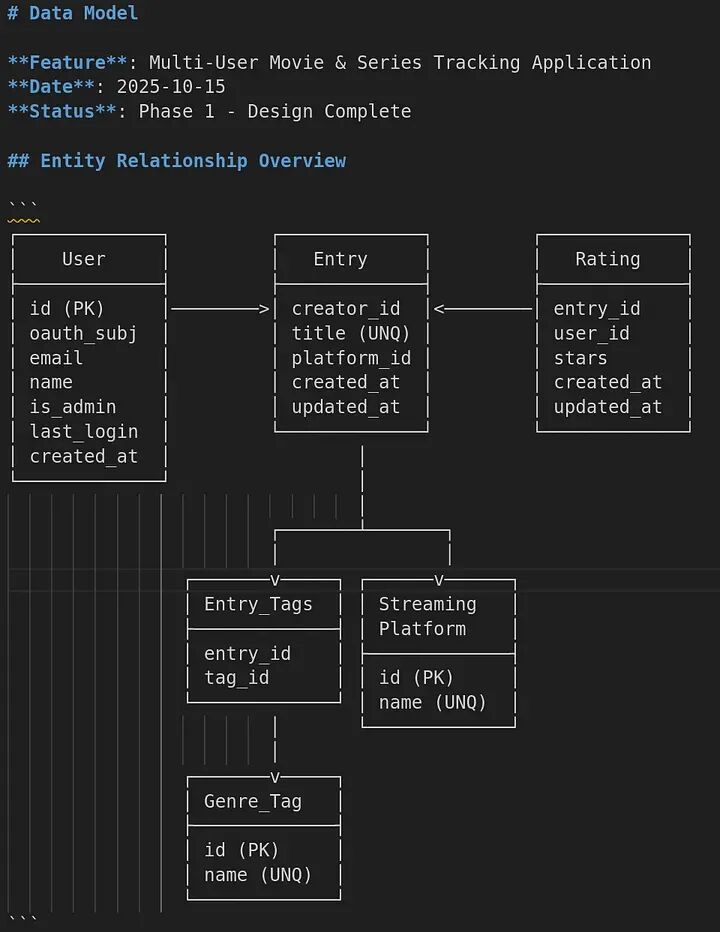Click the '# Data Model' heading
The width and height of the screenshot is (720, 932).
[x=73, y=13]
